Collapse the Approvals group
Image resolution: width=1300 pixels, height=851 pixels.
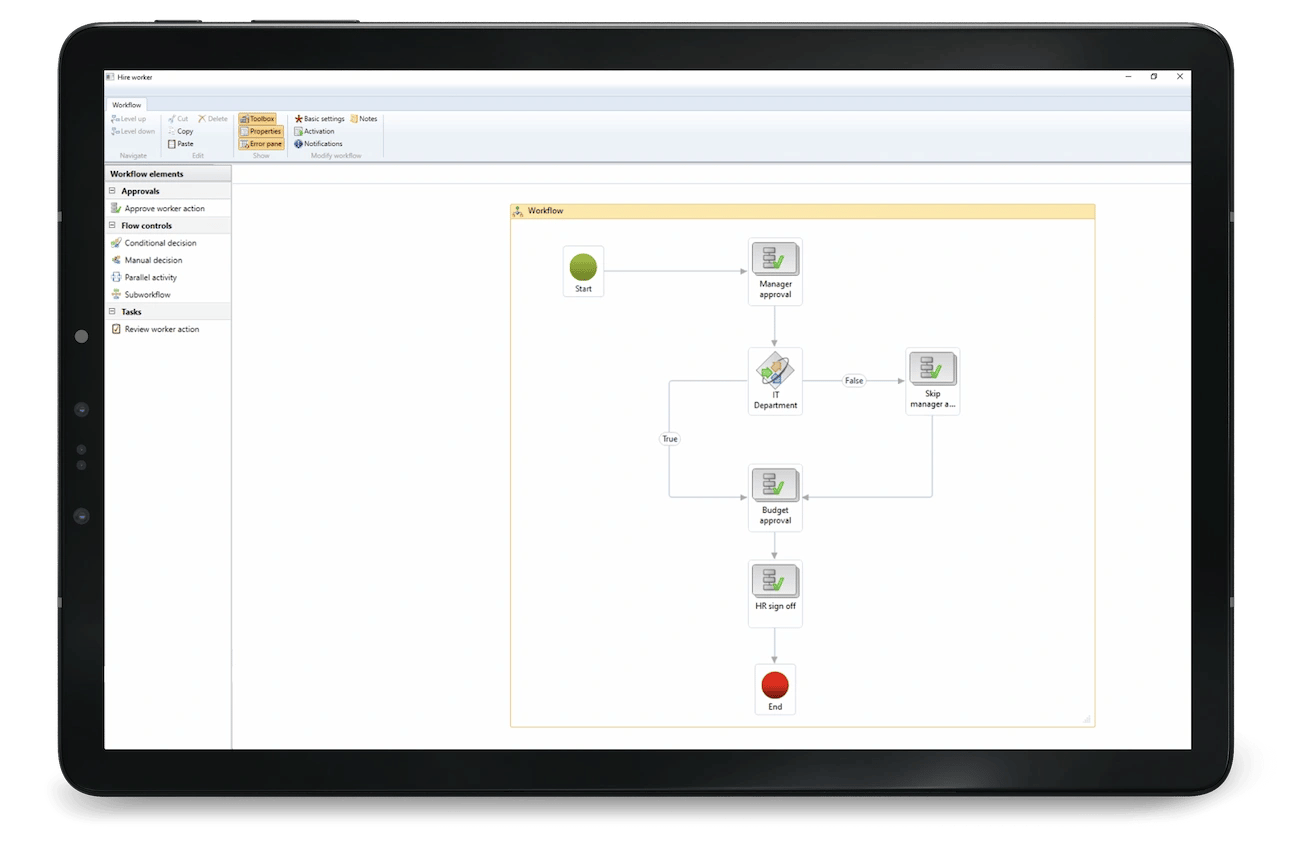pos(112,191)
